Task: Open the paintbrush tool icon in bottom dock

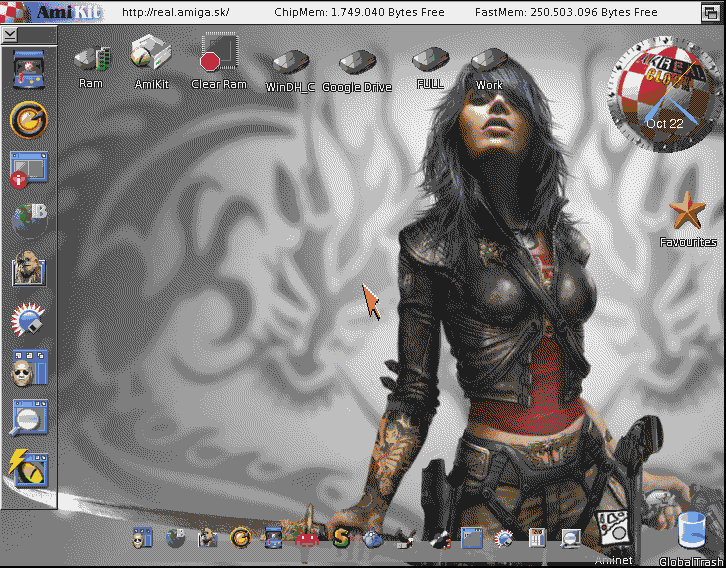Action: pos(406,539)
